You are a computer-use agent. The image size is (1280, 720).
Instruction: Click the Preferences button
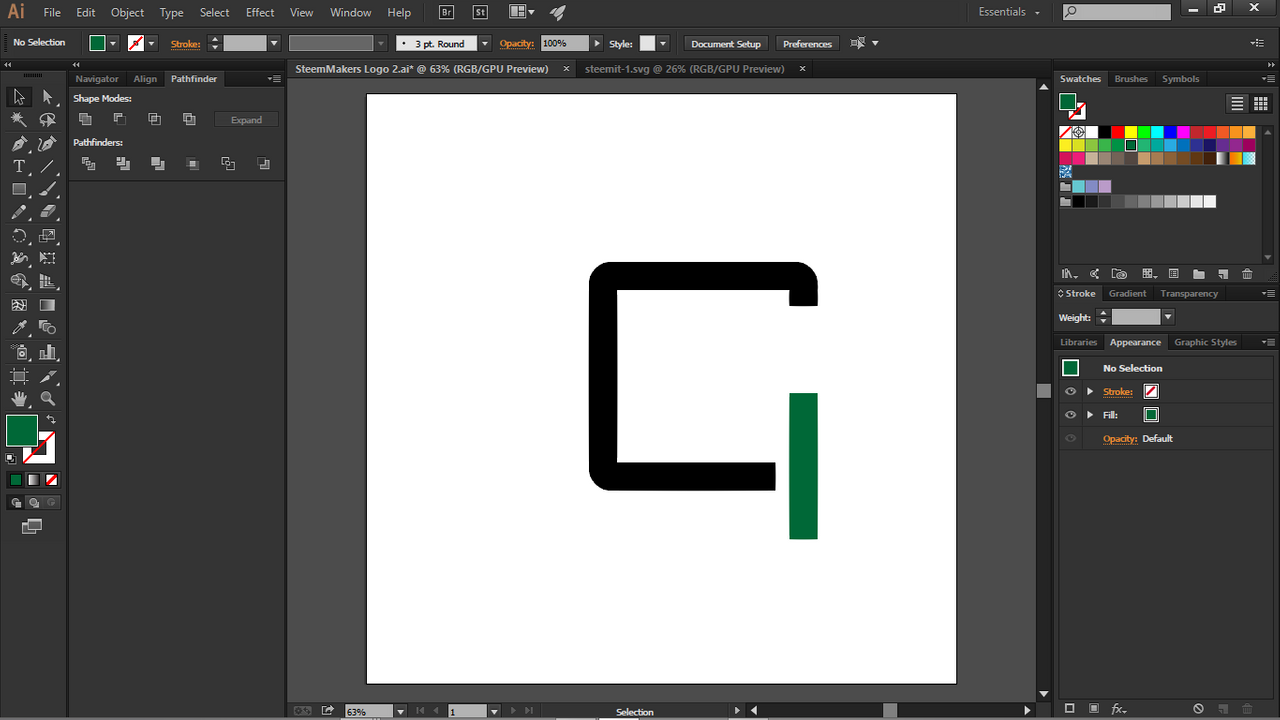(807, 44)
